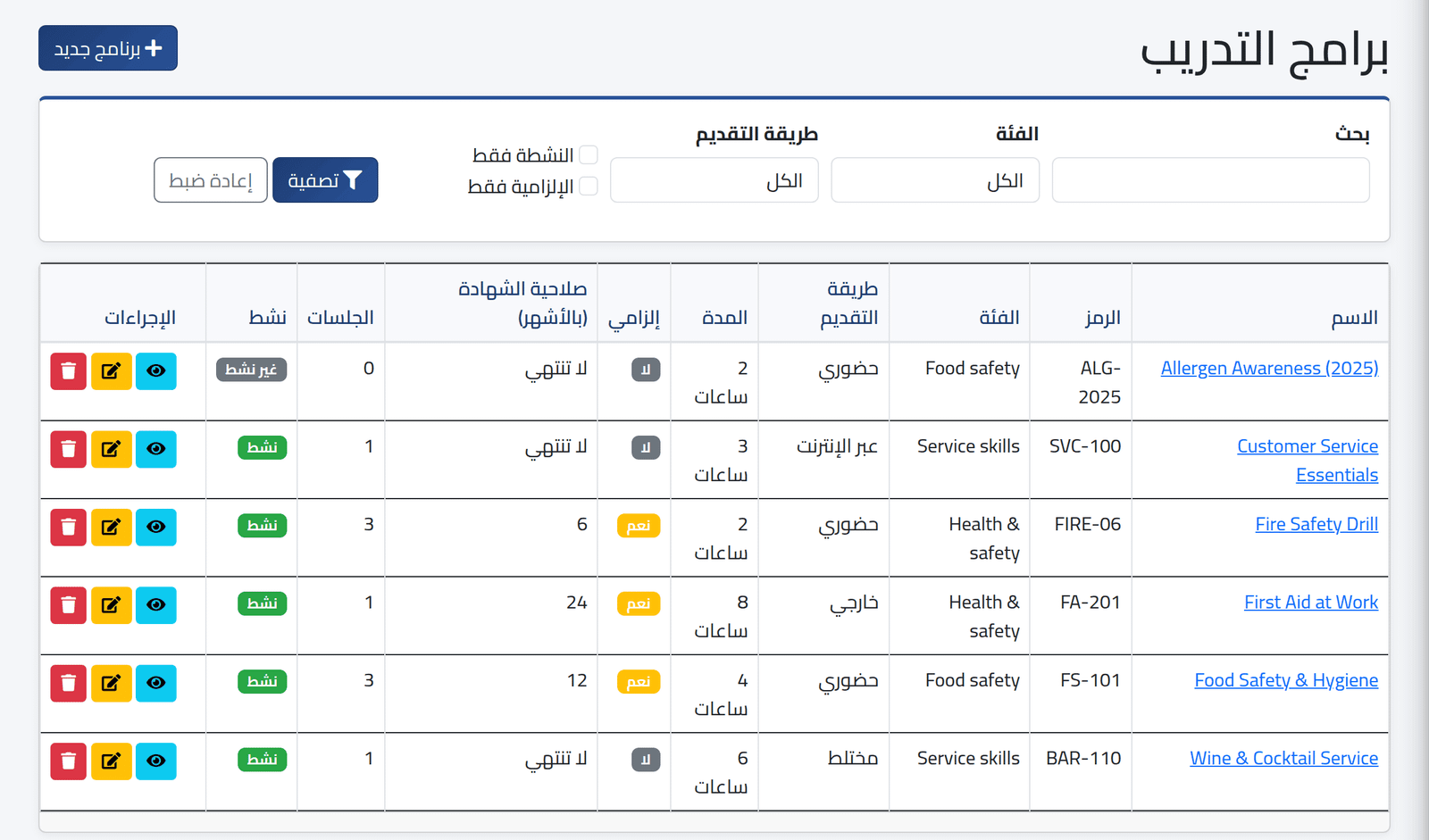Open the Customer Service Essentials link

[x=1308, y=461]
